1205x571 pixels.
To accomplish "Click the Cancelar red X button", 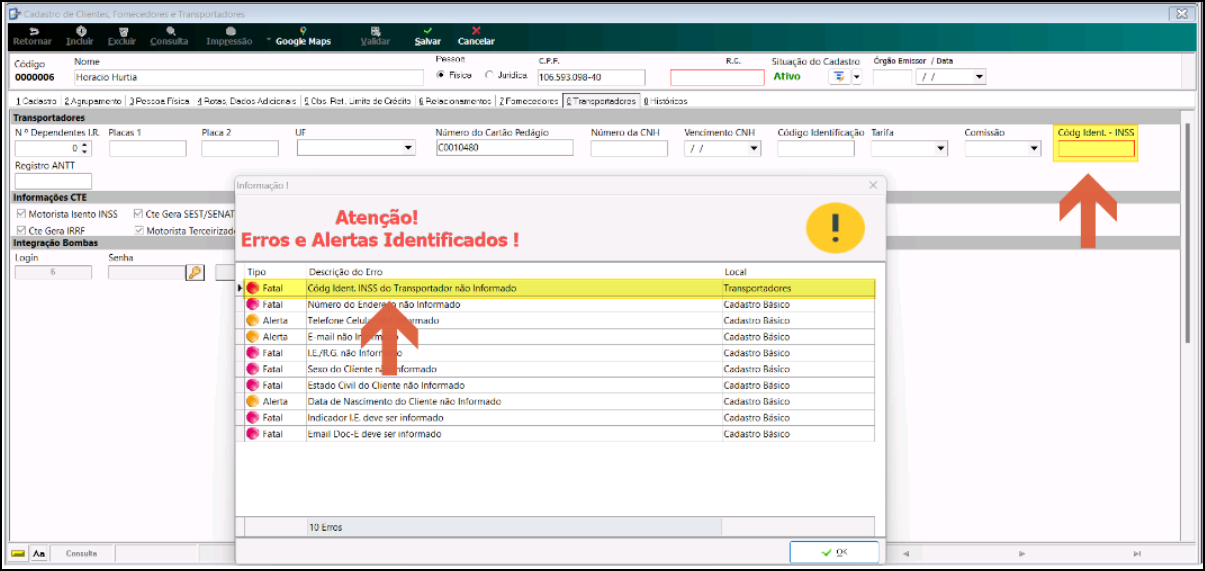I will (476, 36).
